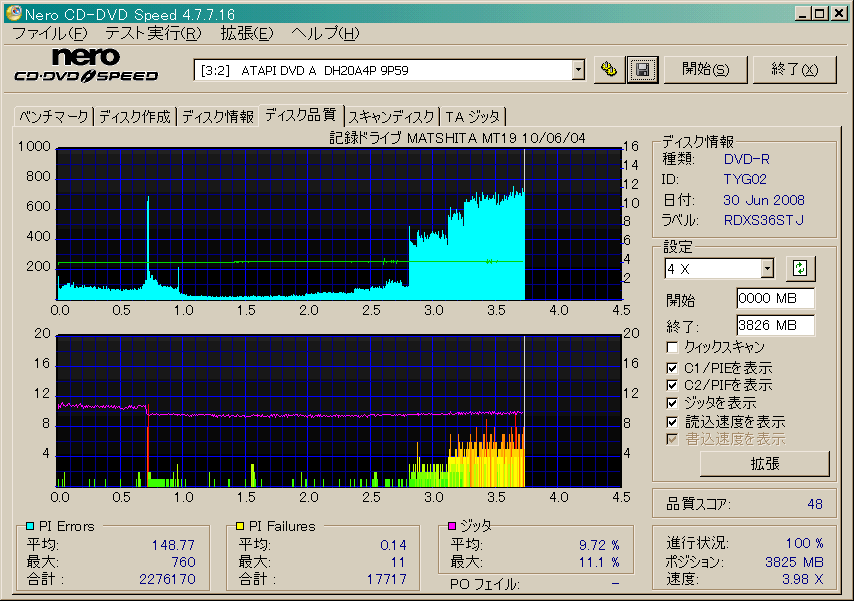Click the floppy disk save icon
Image resolution: width=854 pixels, height=601 pixels.
coord(643,70)
